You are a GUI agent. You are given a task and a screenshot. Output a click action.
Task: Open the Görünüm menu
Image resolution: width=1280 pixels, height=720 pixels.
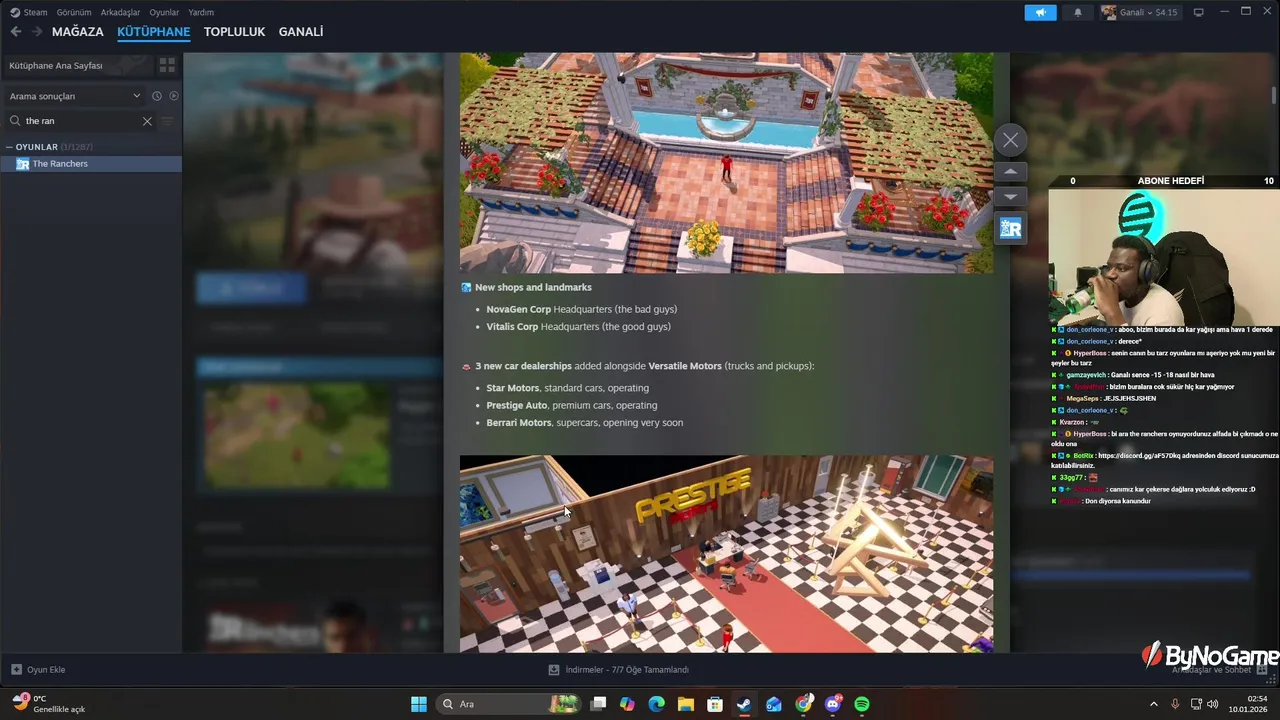tap(74, 12)
